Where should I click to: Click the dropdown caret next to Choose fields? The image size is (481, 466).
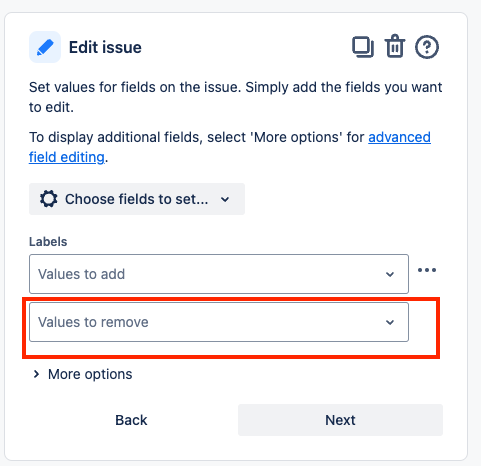pos(225,199)
